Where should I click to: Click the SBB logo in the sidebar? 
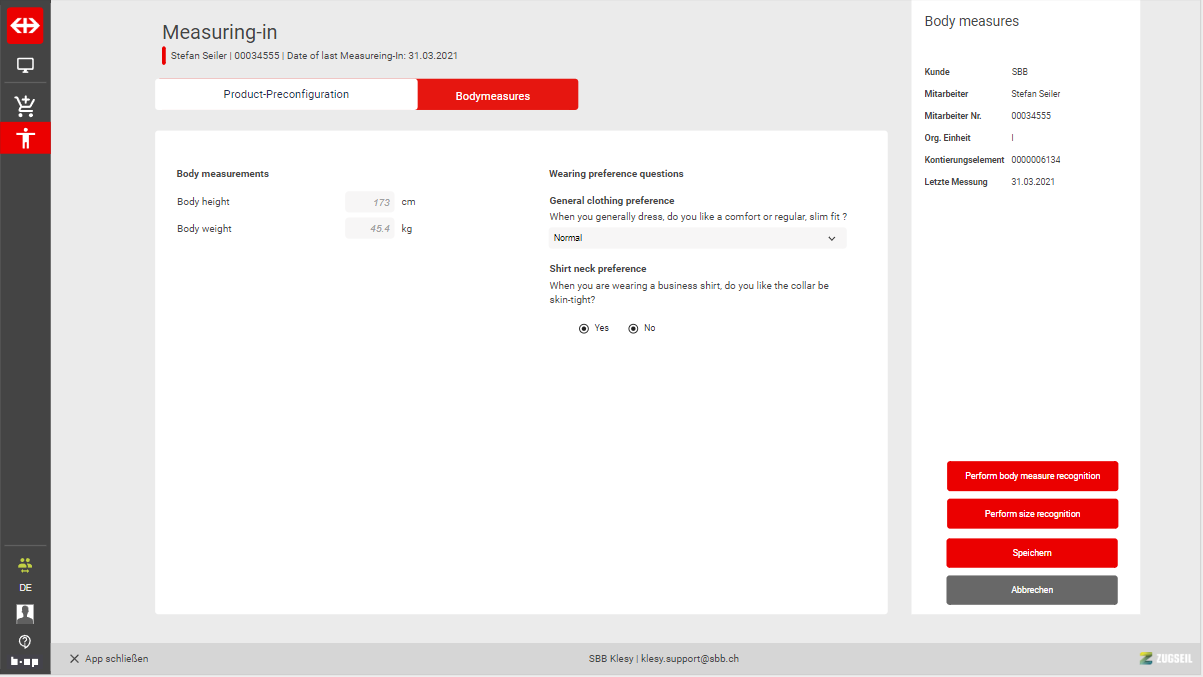pyautogui.click(x=25, y=26)
